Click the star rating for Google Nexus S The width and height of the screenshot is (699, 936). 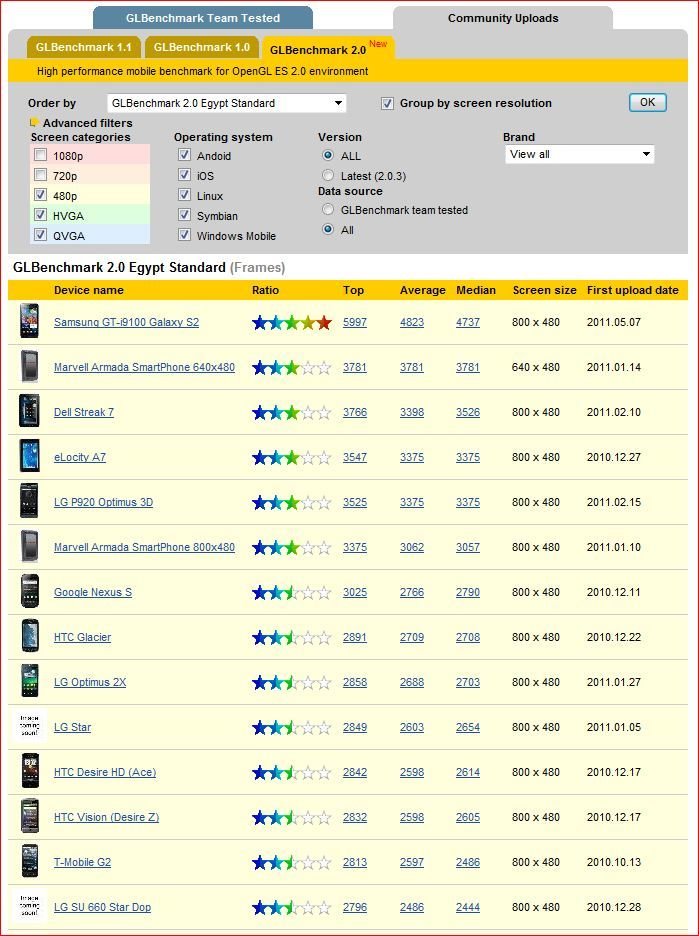(292, 593)
